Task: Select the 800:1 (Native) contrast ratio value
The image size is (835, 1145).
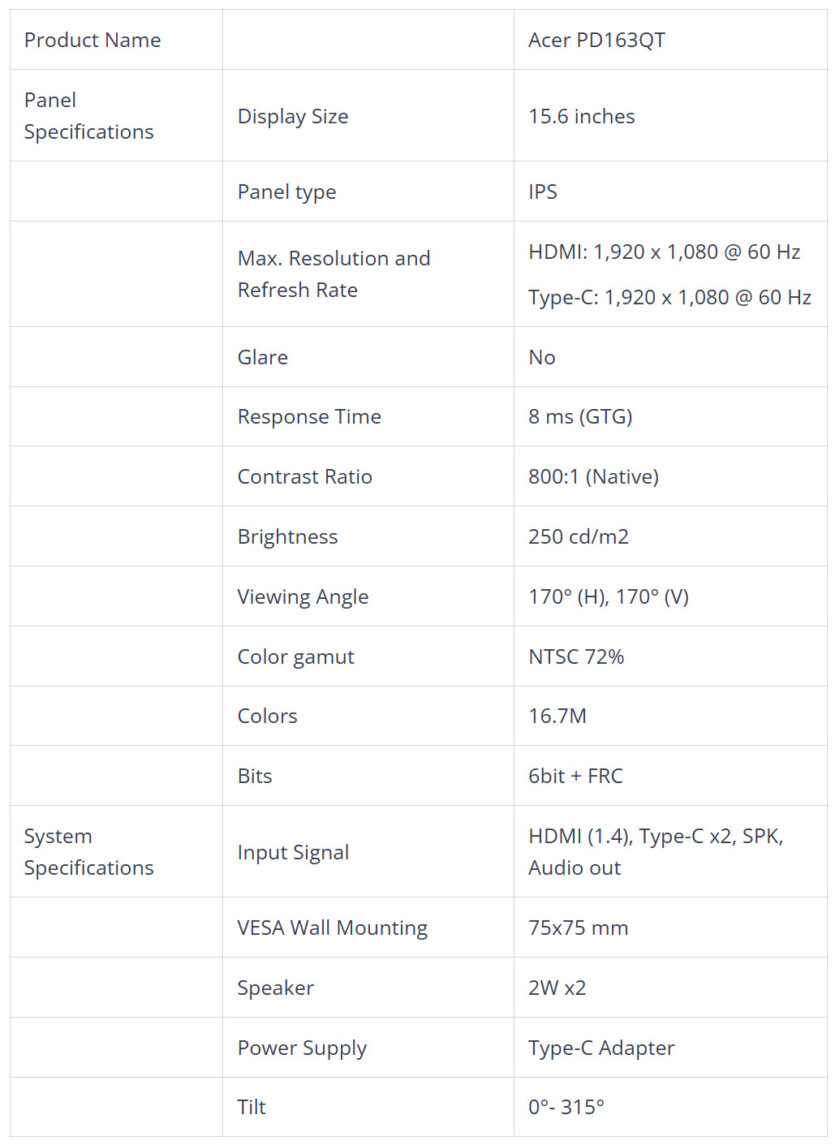Action: pyautogui.click(x=593, y=476)
